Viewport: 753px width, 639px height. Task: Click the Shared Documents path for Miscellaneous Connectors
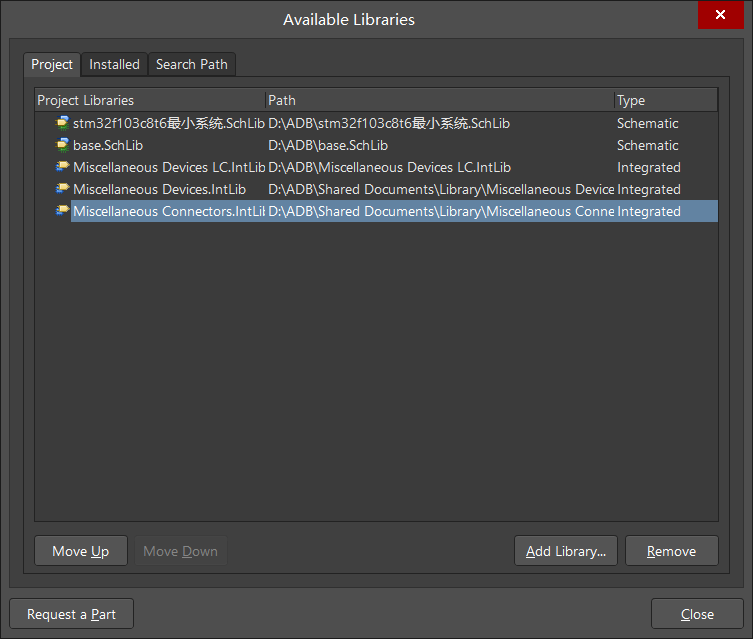(441, 211)
